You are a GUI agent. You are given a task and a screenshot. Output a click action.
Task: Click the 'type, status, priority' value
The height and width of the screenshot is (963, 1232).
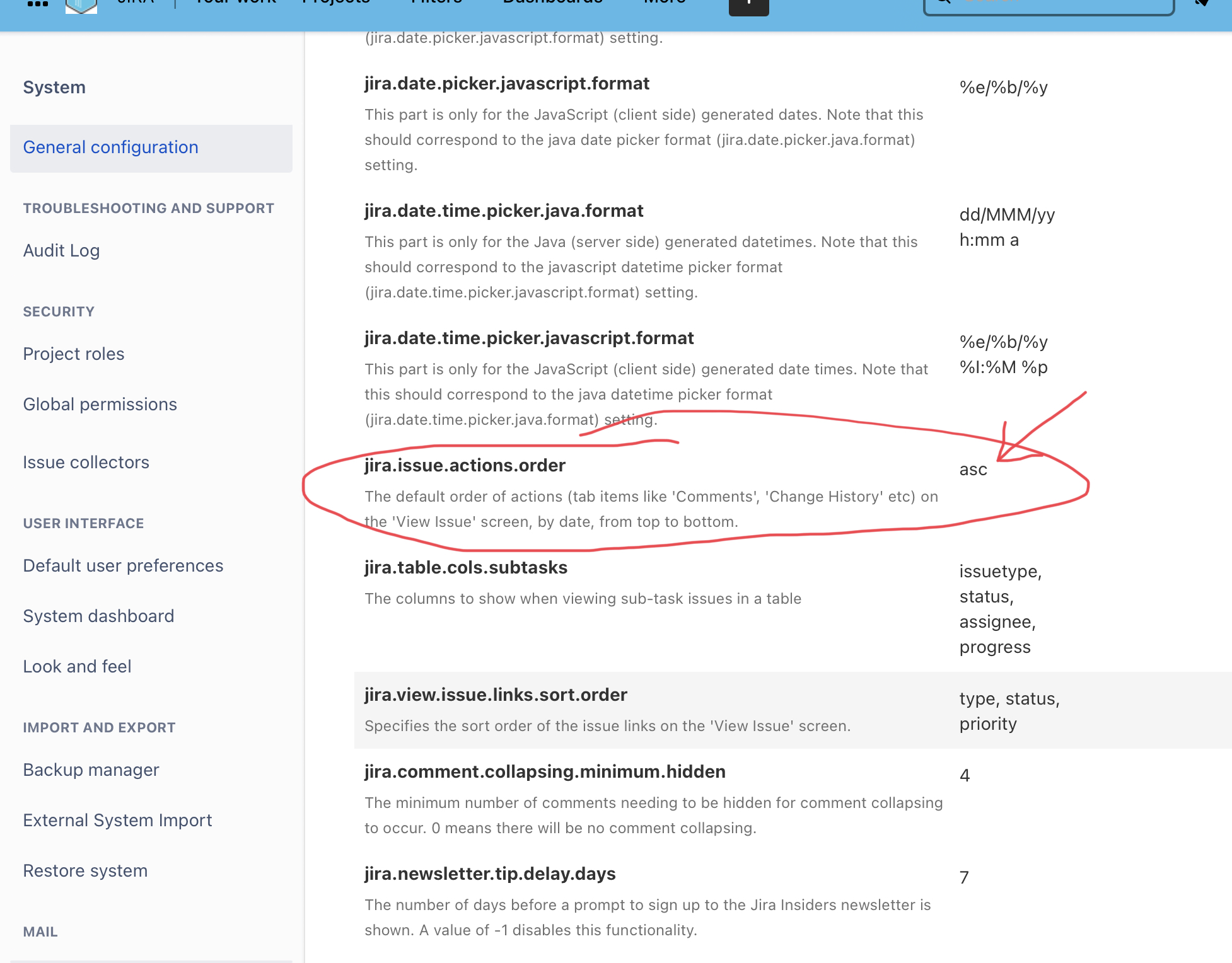(x=1009, y=712)
